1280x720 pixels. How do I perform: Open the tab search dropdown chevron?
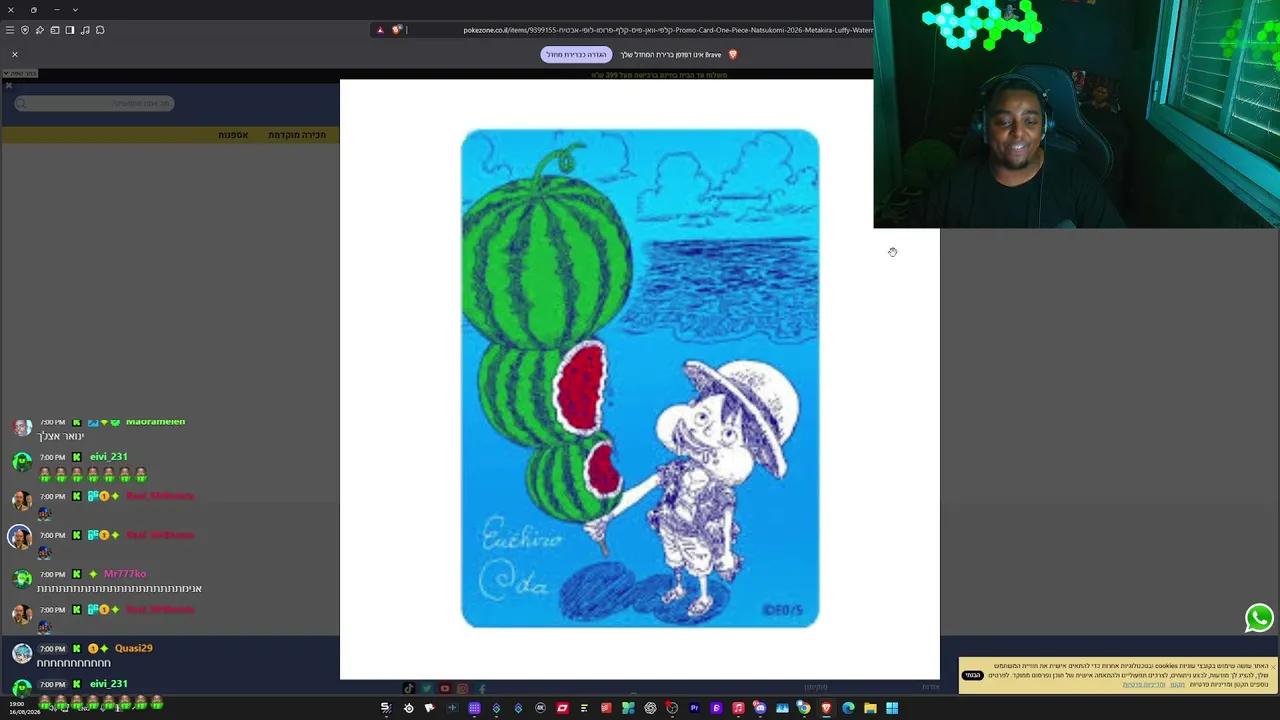(x=75, y=10)
